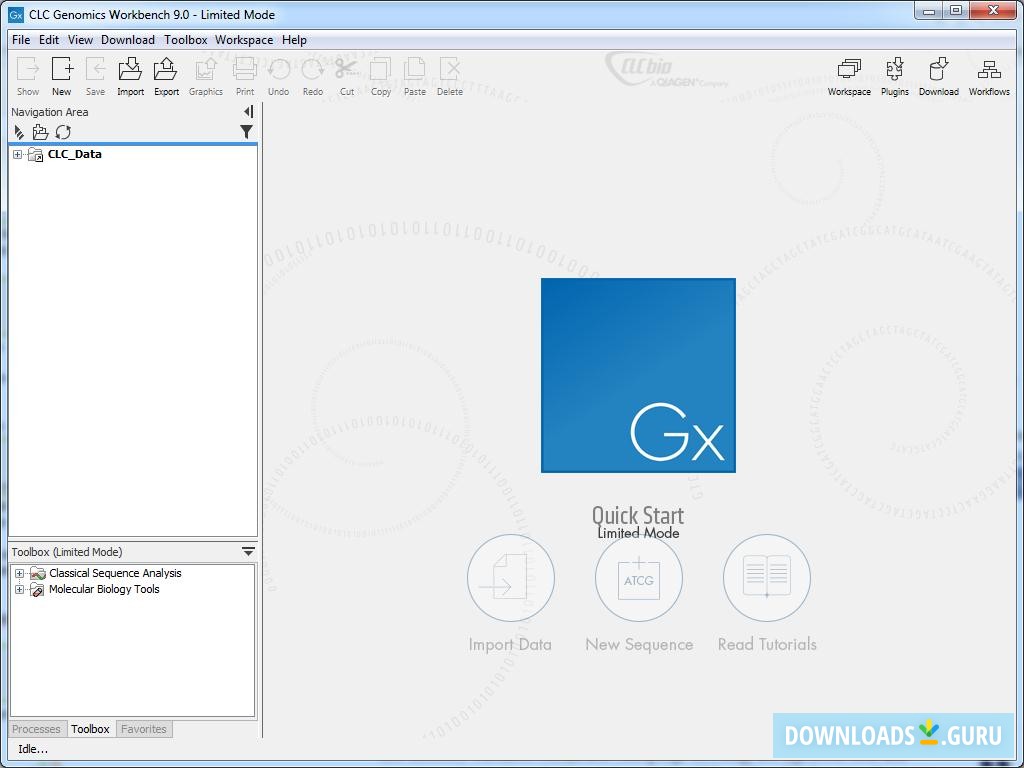Select the CLC_Data label
The image size is (1024, 768).
click(x=74, y=155)
